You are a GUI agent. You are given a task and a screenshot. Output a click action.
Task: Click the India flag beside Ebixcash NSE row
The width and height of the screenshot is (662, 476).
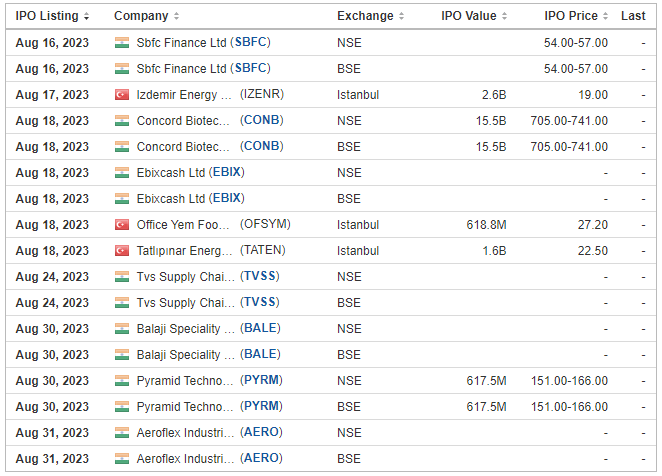pyautogui.click(x=122, y=173)
